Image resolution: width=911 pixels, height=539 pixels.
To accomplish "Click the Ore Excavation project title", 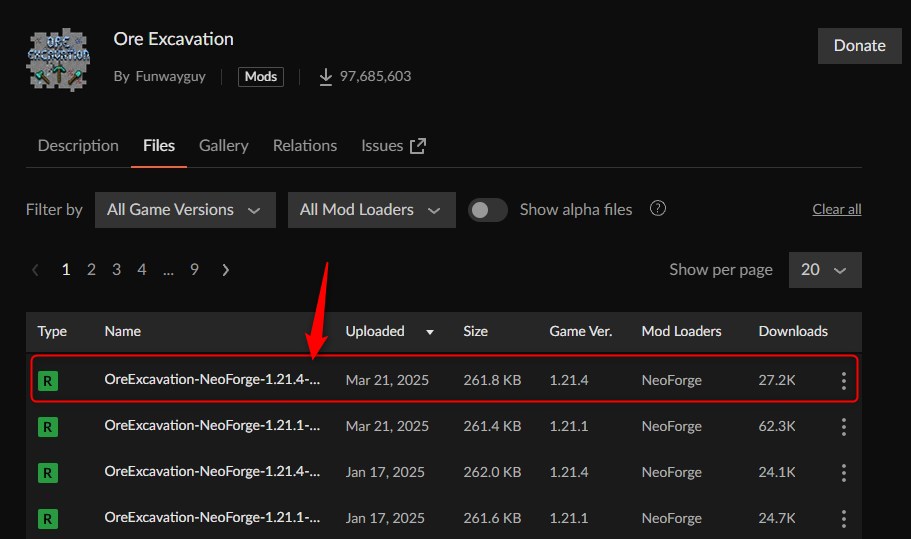I will point(174,39).
